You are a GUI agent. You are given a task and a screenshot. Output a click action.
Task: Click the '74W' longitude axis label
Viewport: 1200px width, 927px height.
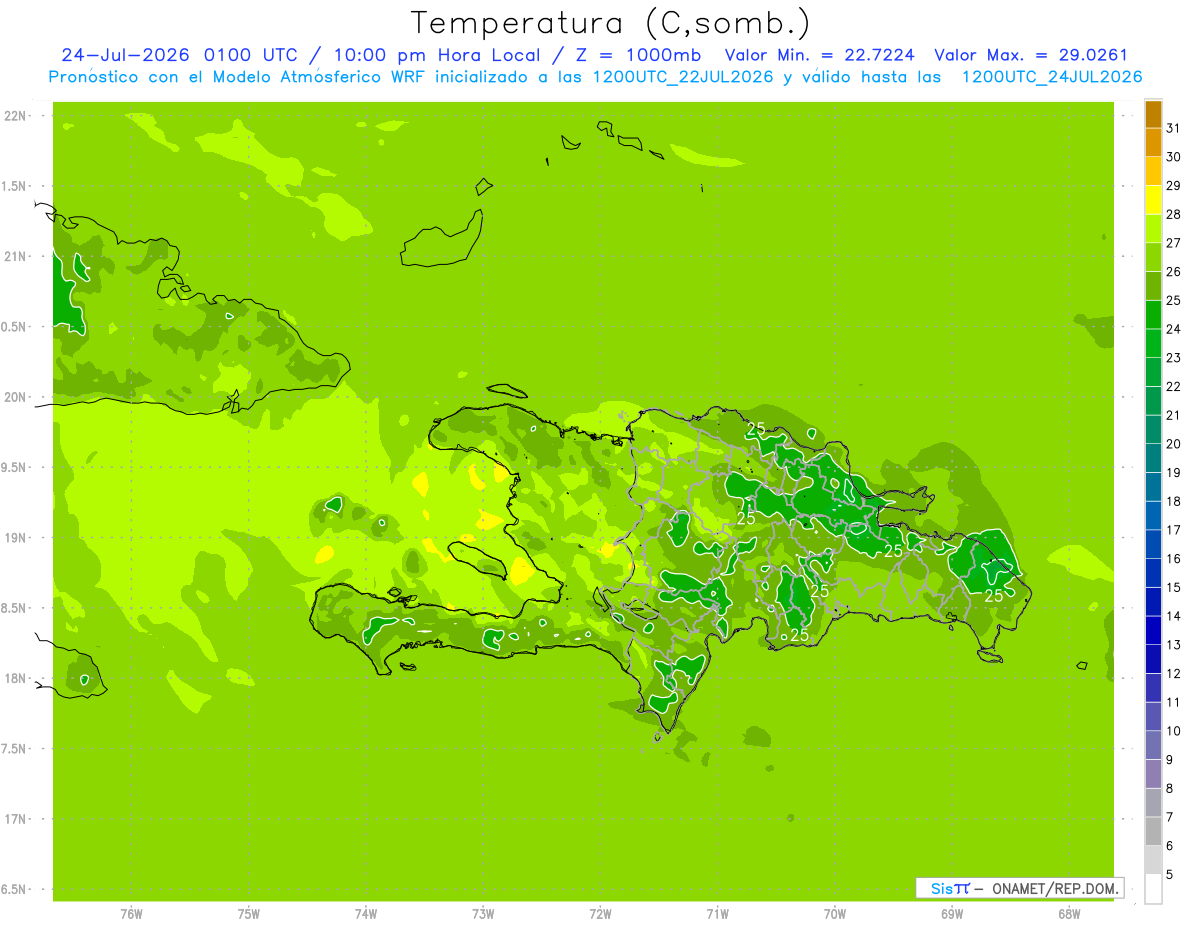[x=366, y=913]
